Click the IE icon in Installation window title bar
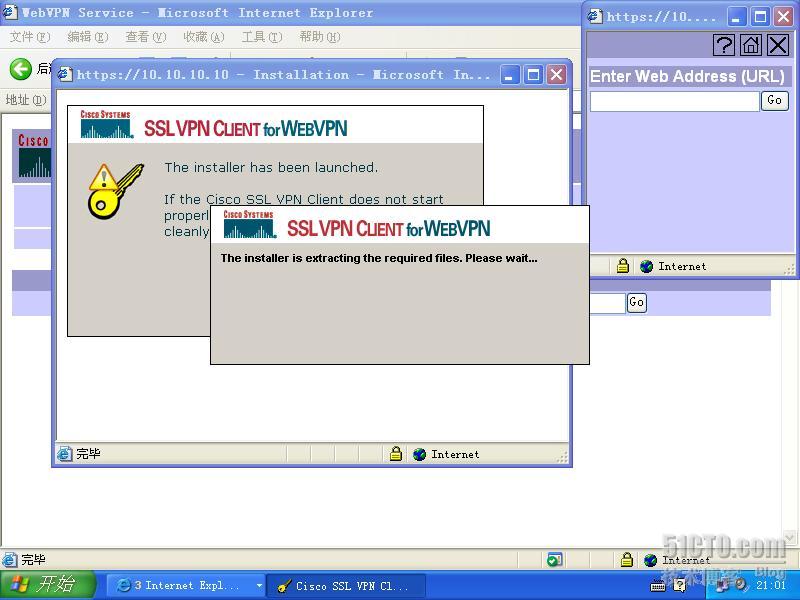Image resolution: width=800 pixels, height=600 pixels. pyautogui.click(x=65, y=74)
